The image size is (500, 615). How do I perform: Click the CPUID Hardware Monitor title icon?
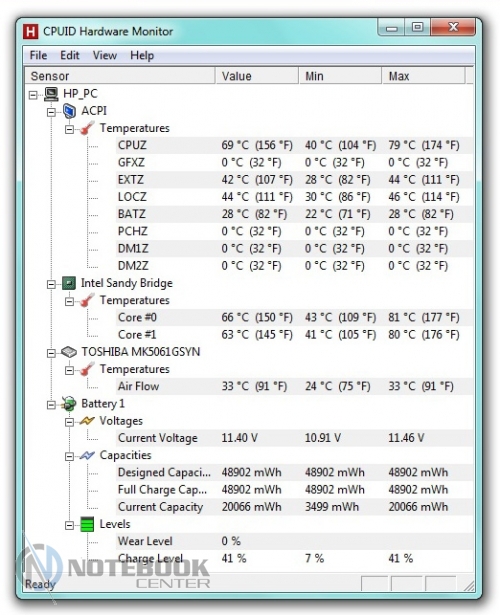click(x=31, y=31)
